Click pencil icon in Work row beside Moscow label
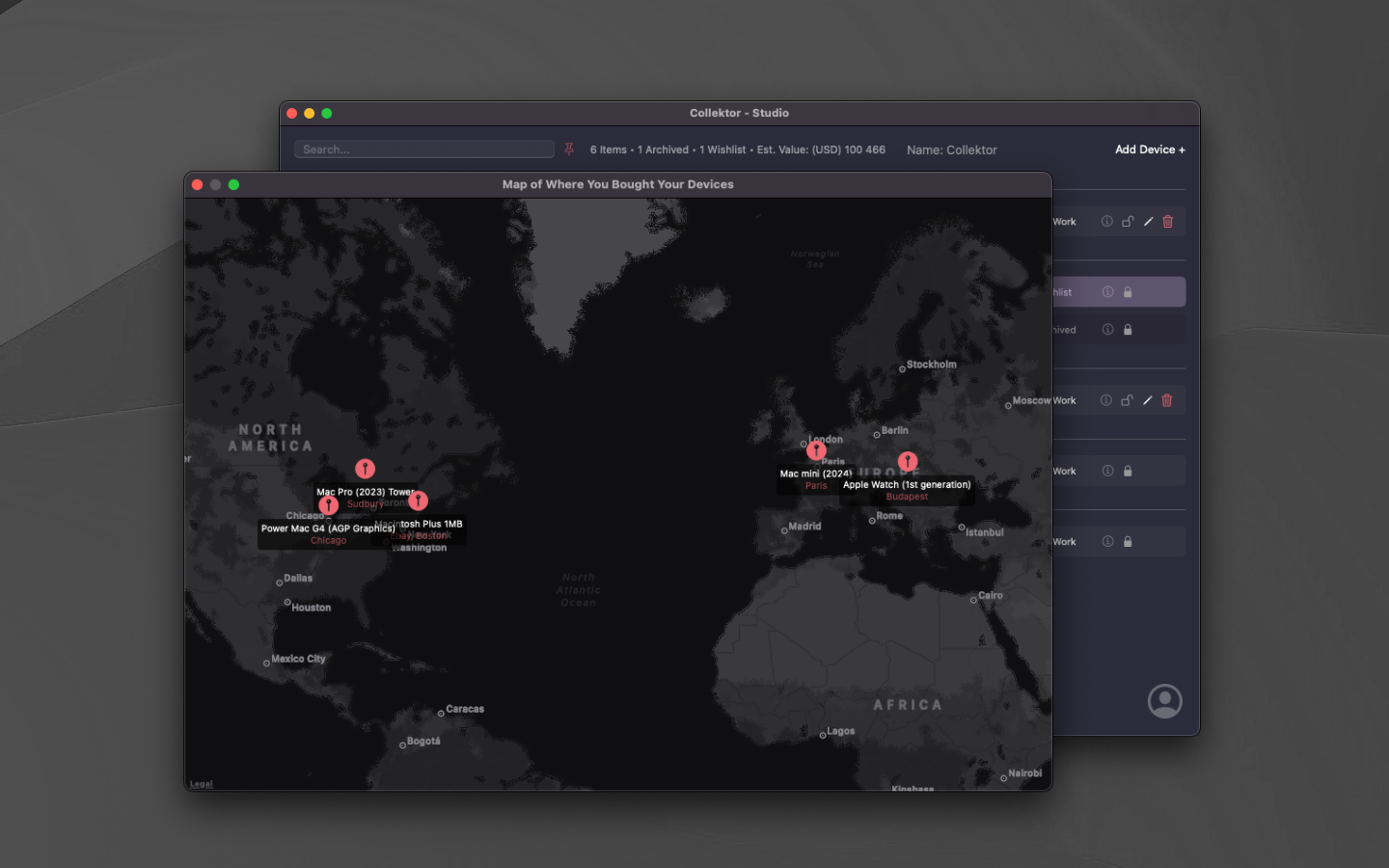Screen dimensions: 1389x868 tap(1147, 400)
